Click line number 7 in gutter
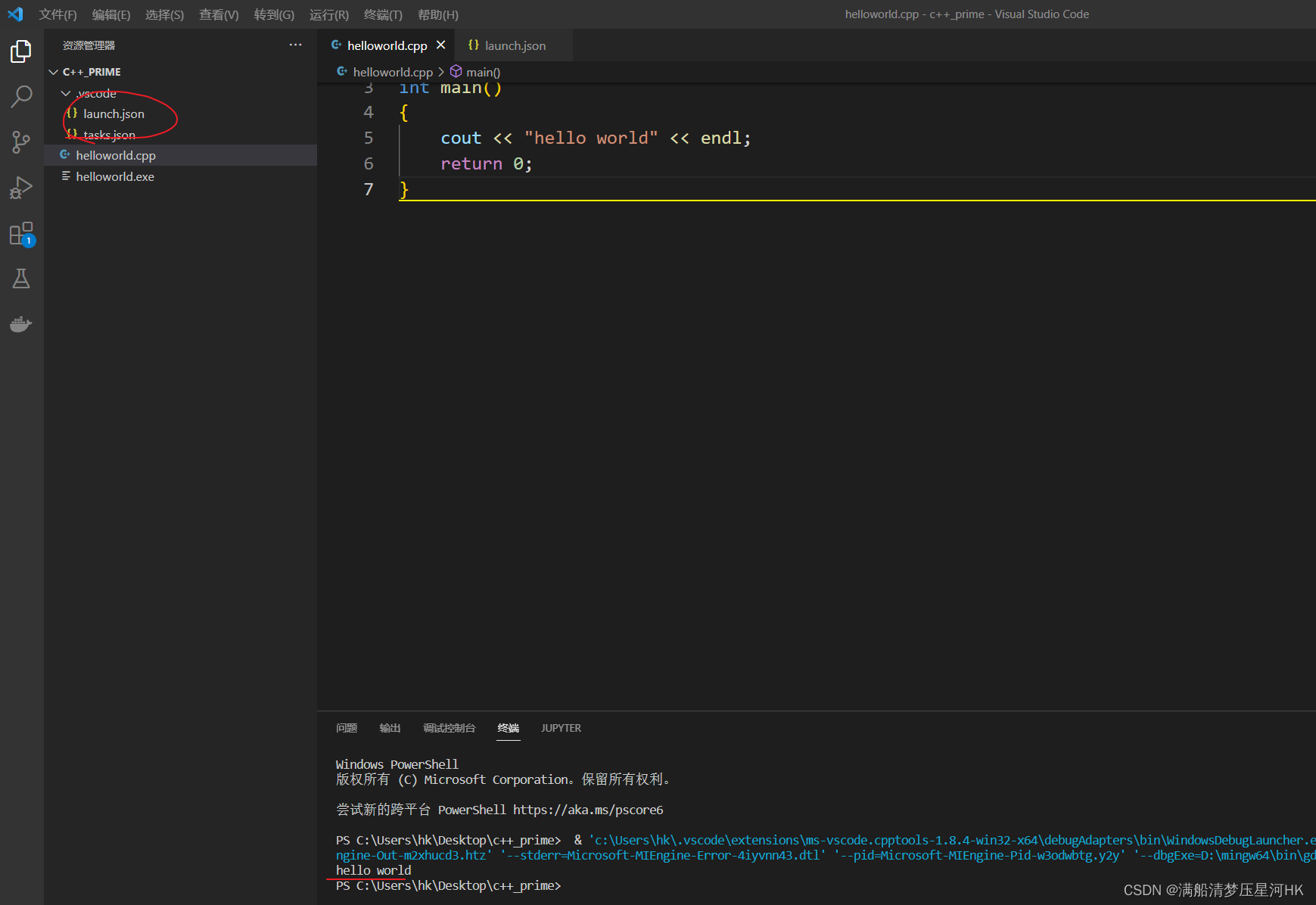This screenshot has width=1316, height=905. click(x=369, y=189)
